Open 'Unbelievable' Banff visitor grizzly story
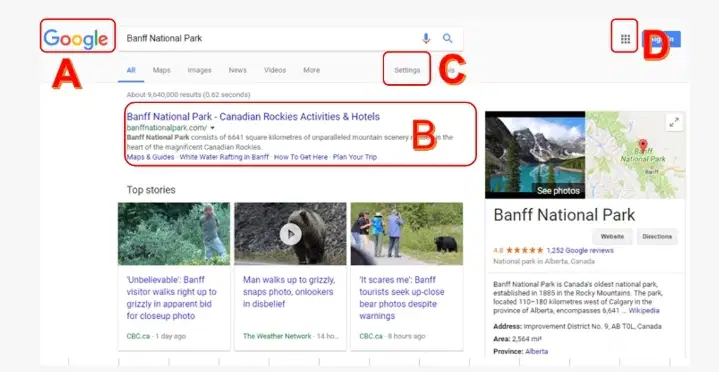 tap(171, 298)
